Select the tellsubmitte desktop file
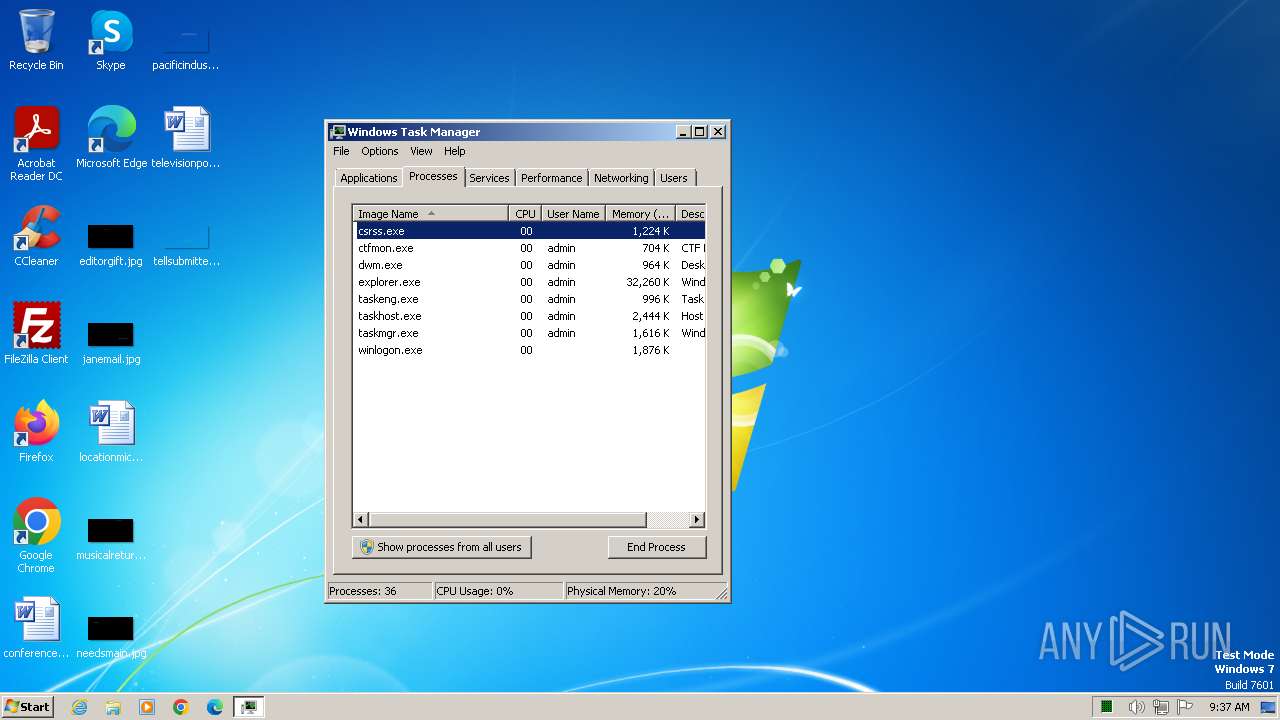Screen dimensions: 1280x720 [186, 245]
